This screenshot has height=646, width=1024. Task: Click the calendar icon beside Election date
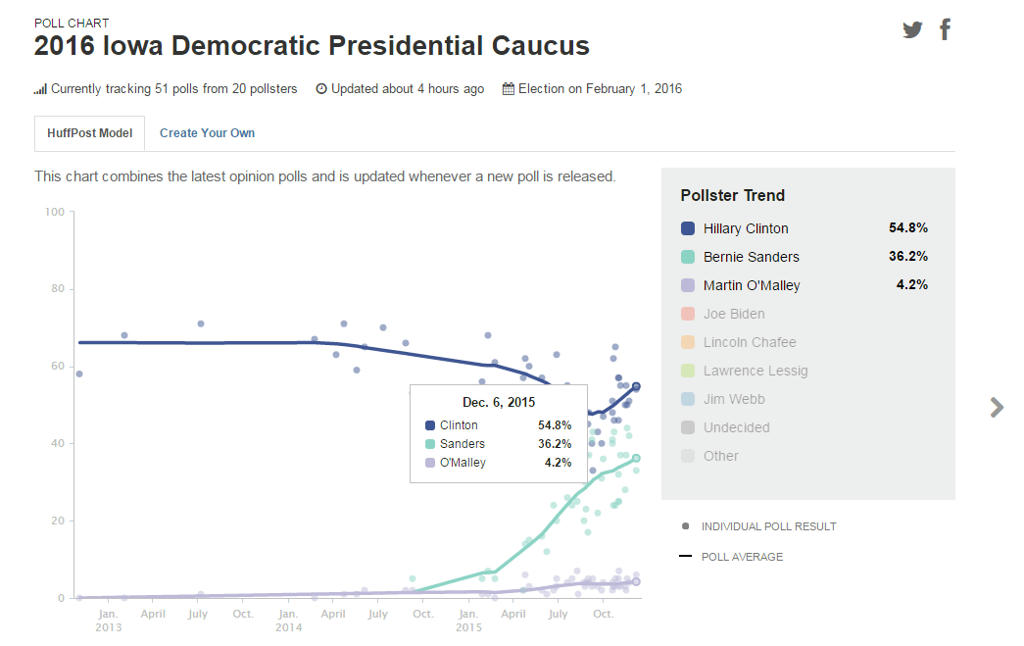point(508,89)
